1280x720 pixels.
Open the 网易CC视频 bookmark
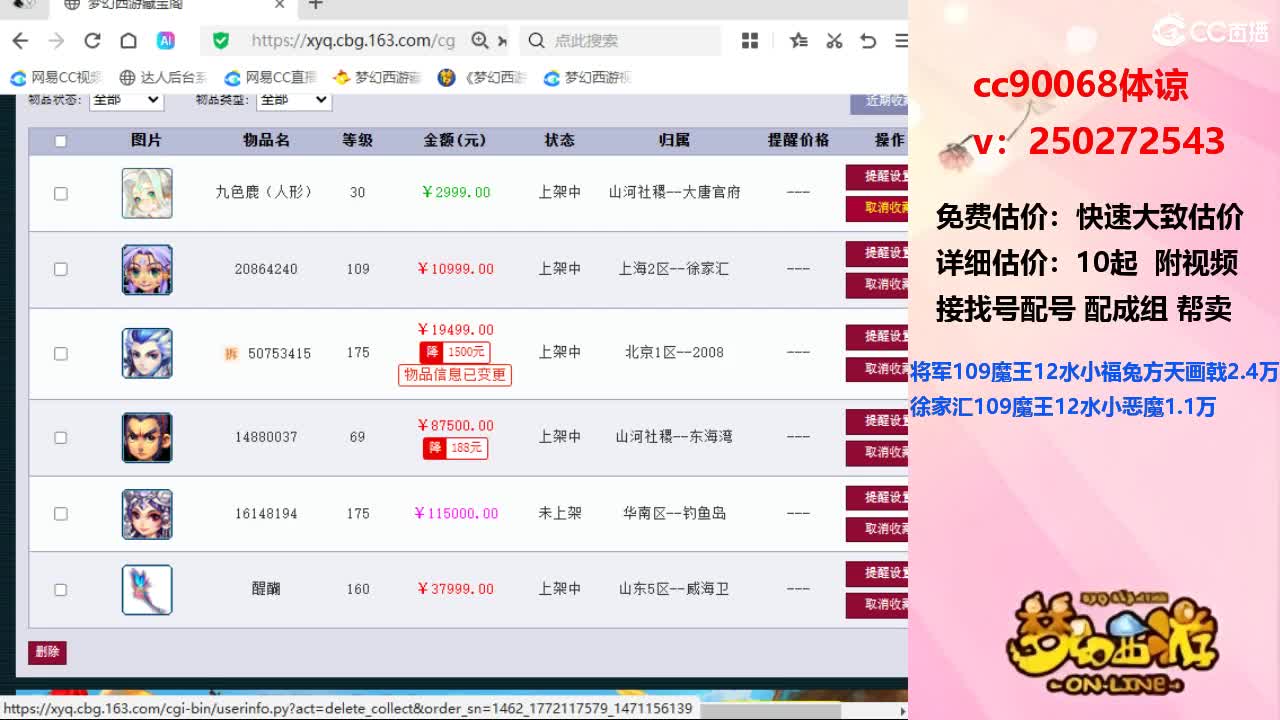pos(57,78)
